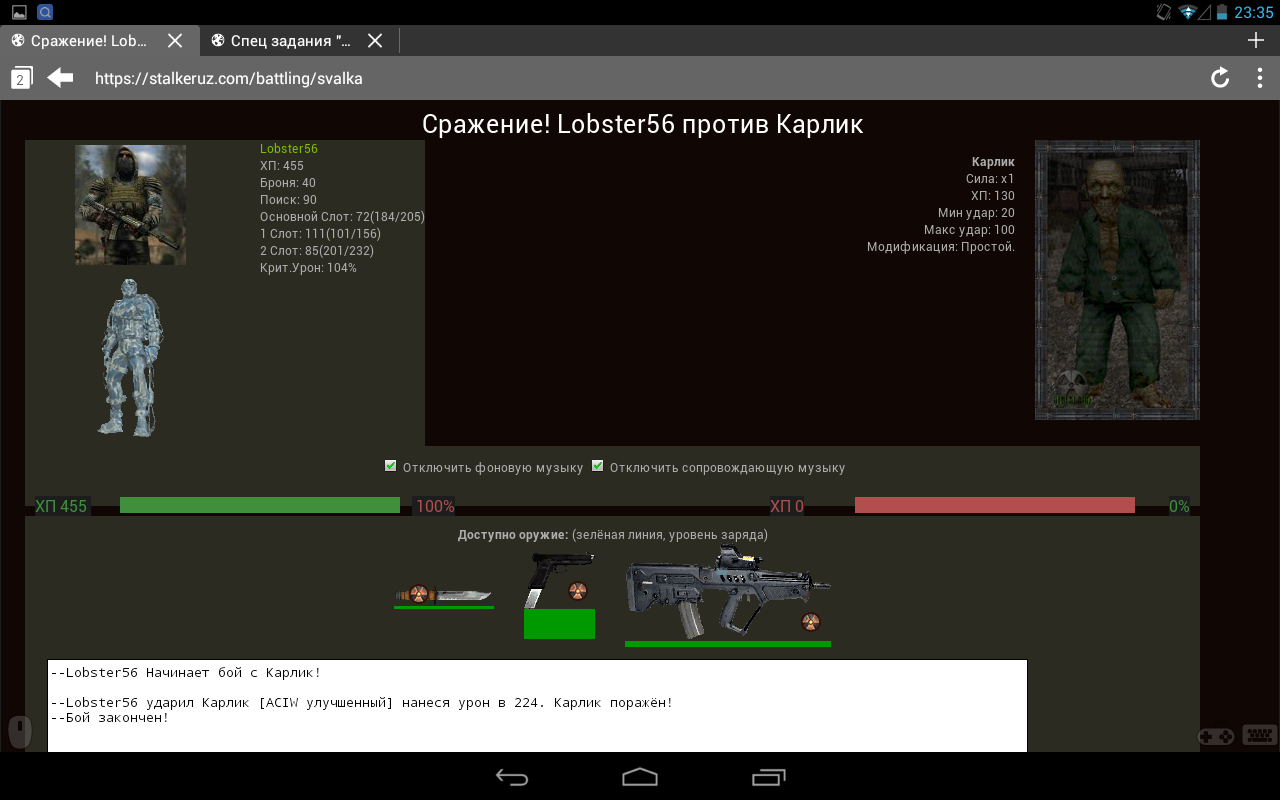Reload the page with refresh icon
This screenshot has height=800, width=1280.
[1220, 78]
